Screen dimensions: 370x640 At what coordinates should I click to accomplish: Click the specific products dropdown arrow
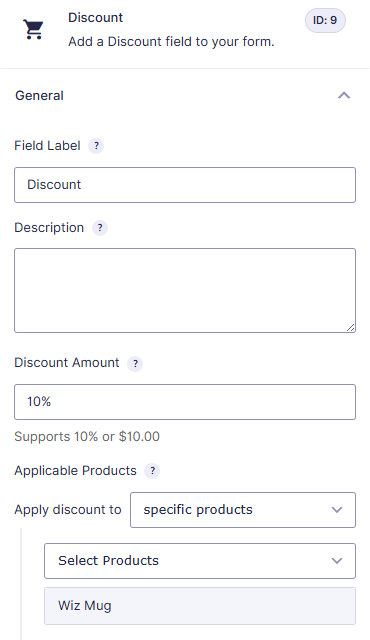pyautogui.click(x=337, y=510)
